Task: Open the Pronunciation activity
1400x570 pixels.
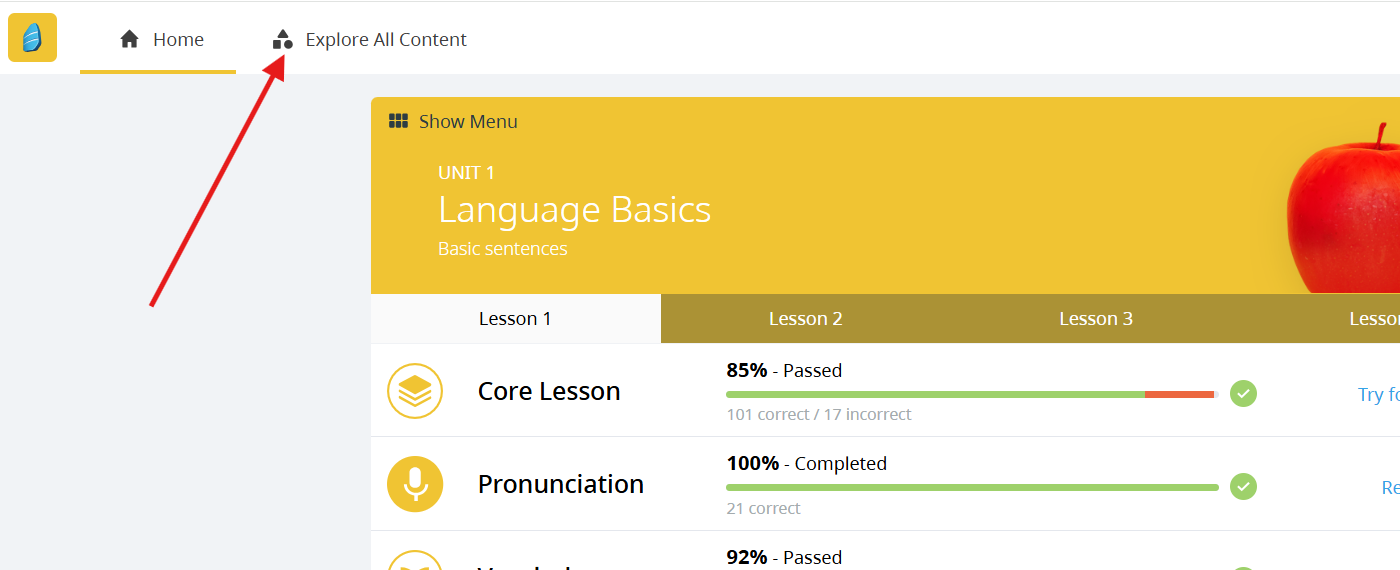Action: point(561,484)
